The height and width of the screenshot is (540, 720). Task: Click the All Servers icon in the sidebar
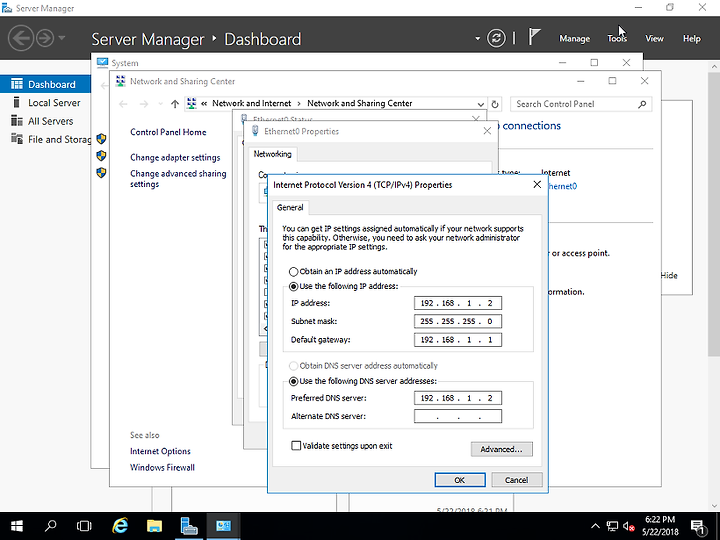(x=17, y=121)
